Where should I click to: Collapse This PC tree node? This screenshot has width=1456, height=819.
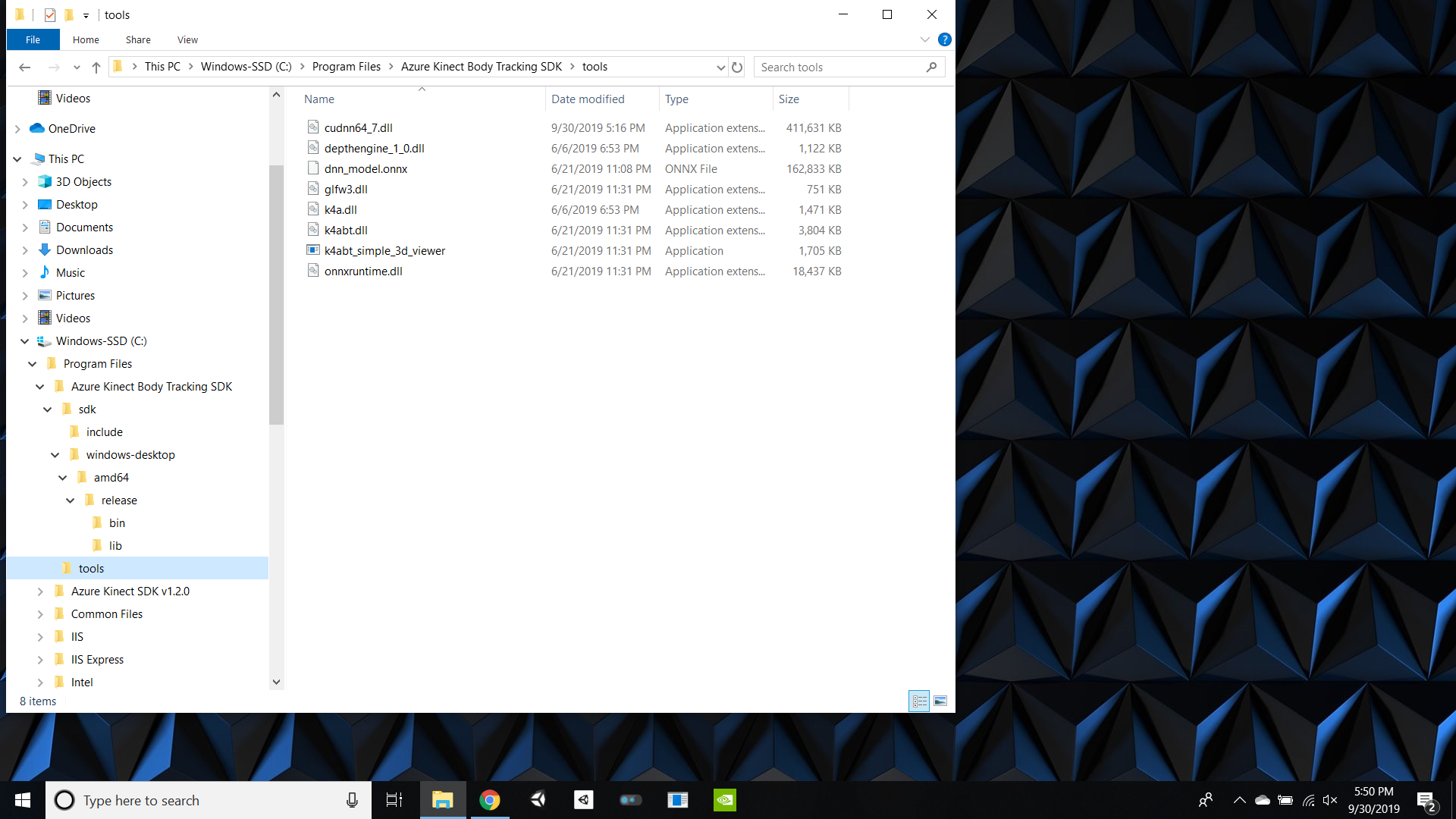coord(17,159)
